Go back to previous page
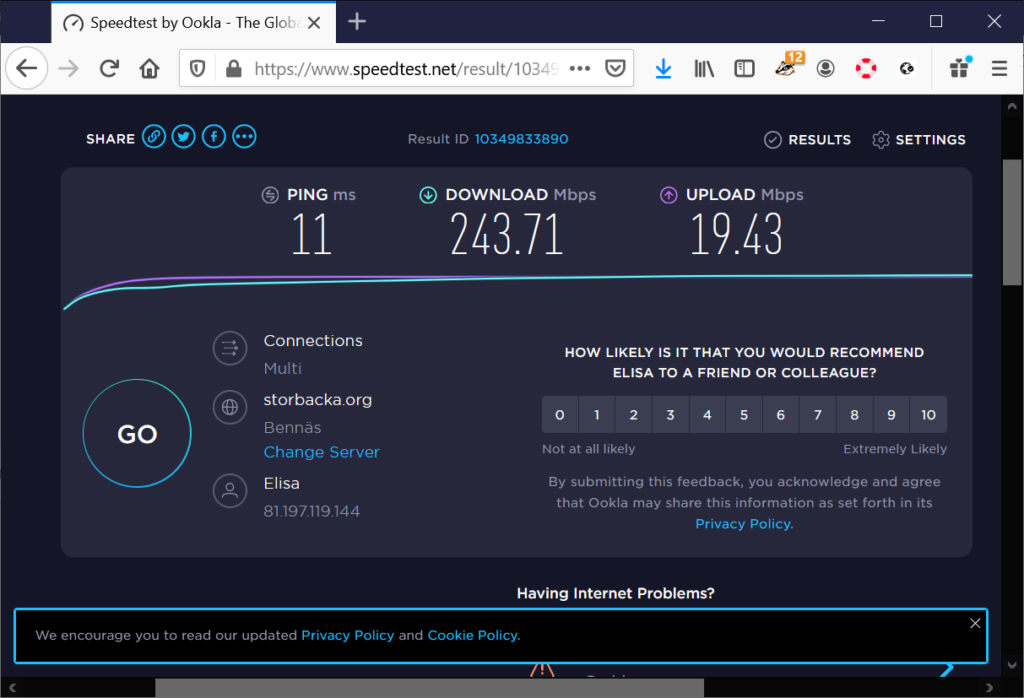 click(x=27, y=68)
